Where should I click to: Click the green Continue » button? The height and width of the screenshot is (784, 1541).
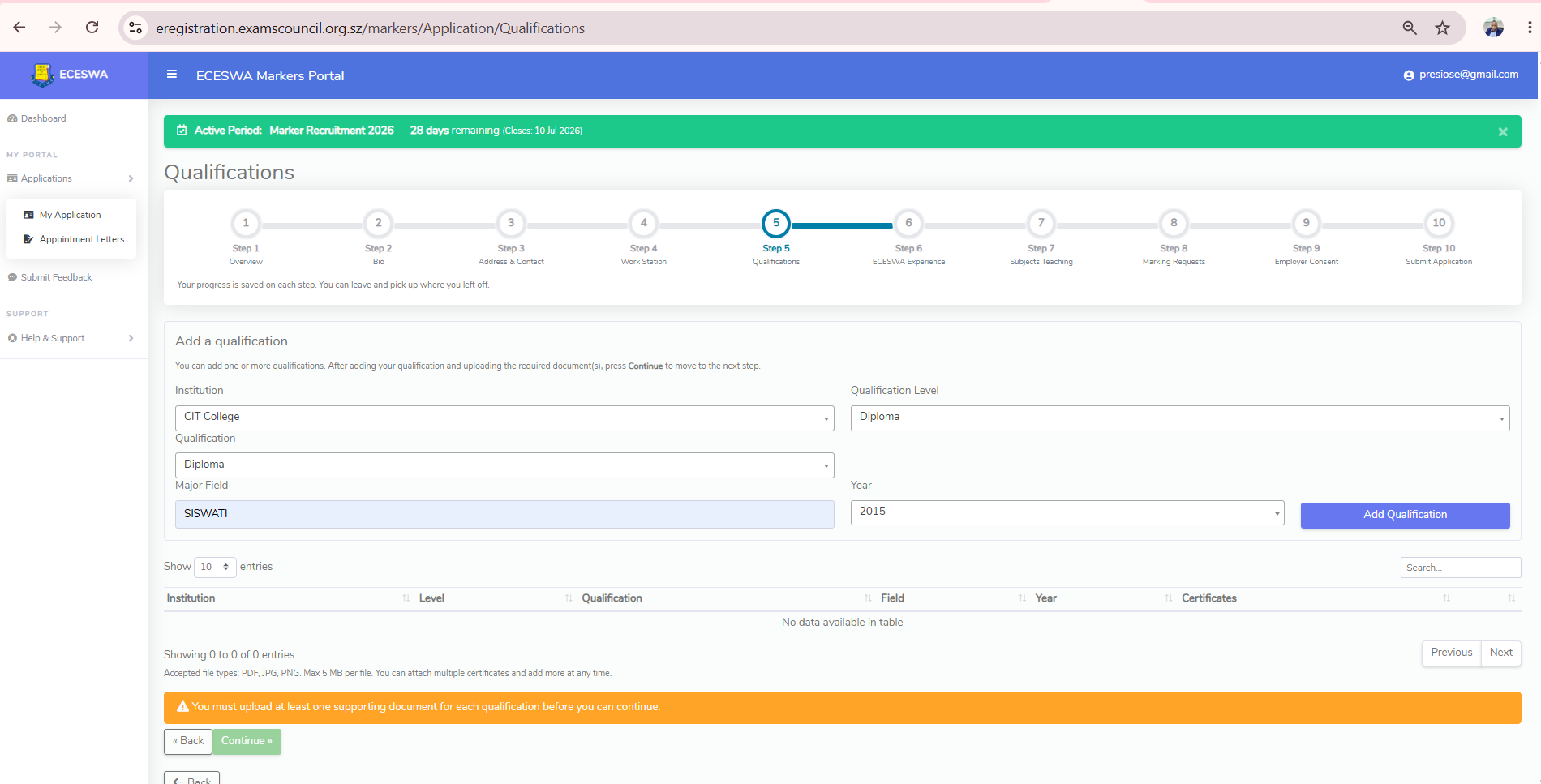pyautogui.click(x=247, y=741)
